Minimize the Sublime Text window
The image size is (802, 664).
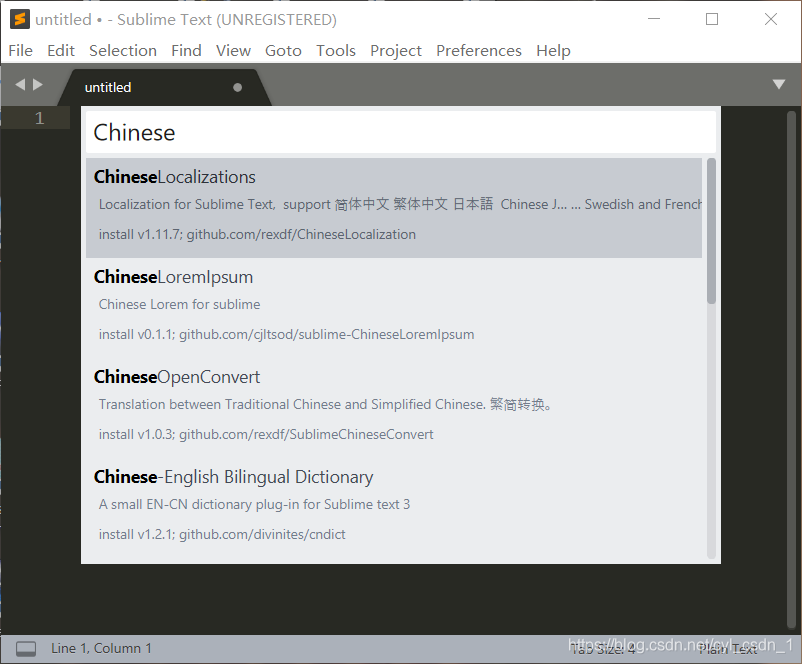654,19
